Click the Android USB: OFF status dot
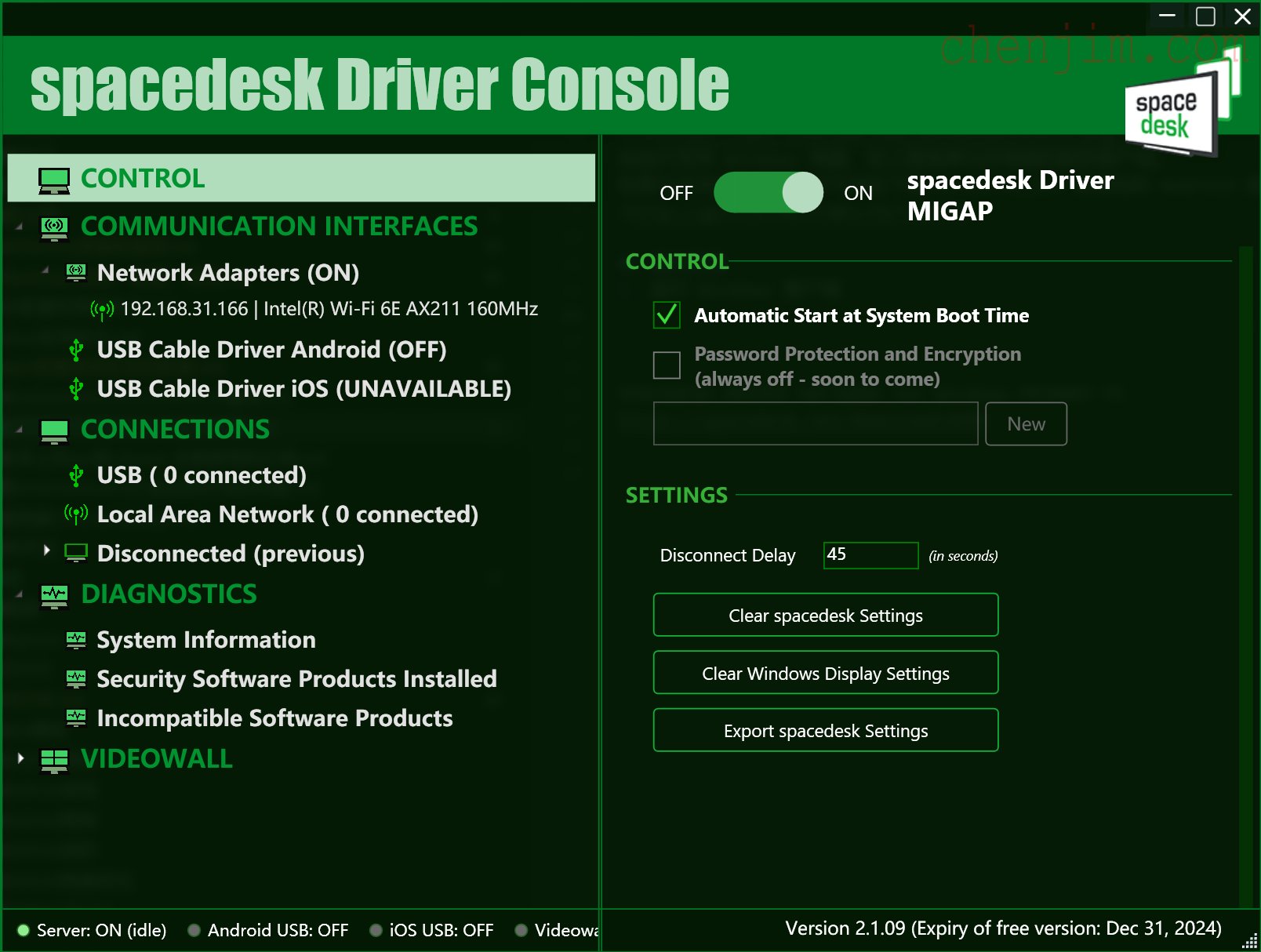This screenshot has width=1261, height=952. (194, 930)
